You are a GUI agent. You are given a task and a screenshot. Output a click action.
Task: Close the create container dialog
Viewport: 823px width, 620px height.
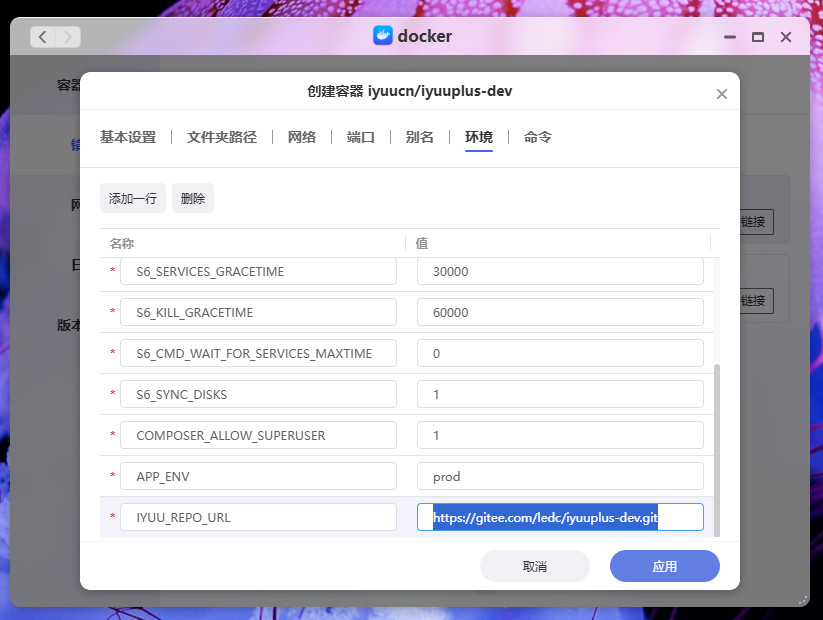(722, 94)
